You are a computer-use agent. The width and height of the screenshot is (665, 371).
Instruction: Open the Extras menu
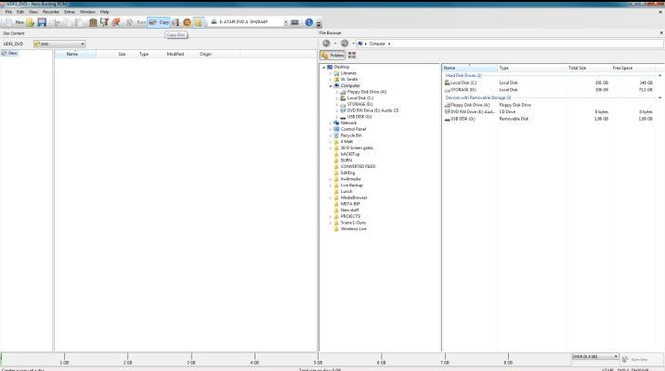coord(70,12)
